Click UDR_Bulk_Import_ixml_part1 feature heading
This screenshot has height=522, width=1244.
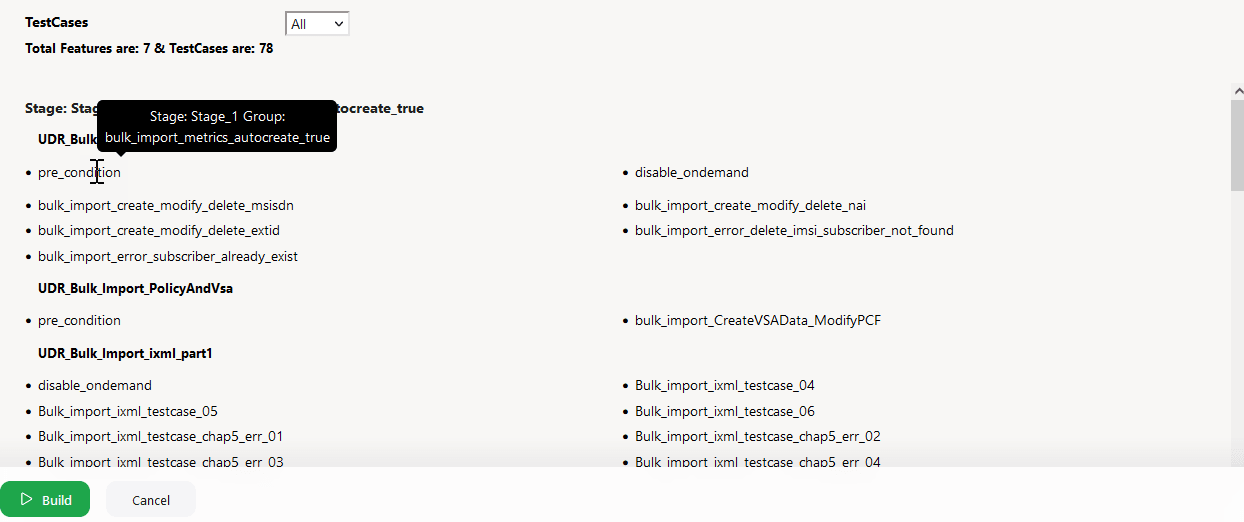click(x=126, y=353)
